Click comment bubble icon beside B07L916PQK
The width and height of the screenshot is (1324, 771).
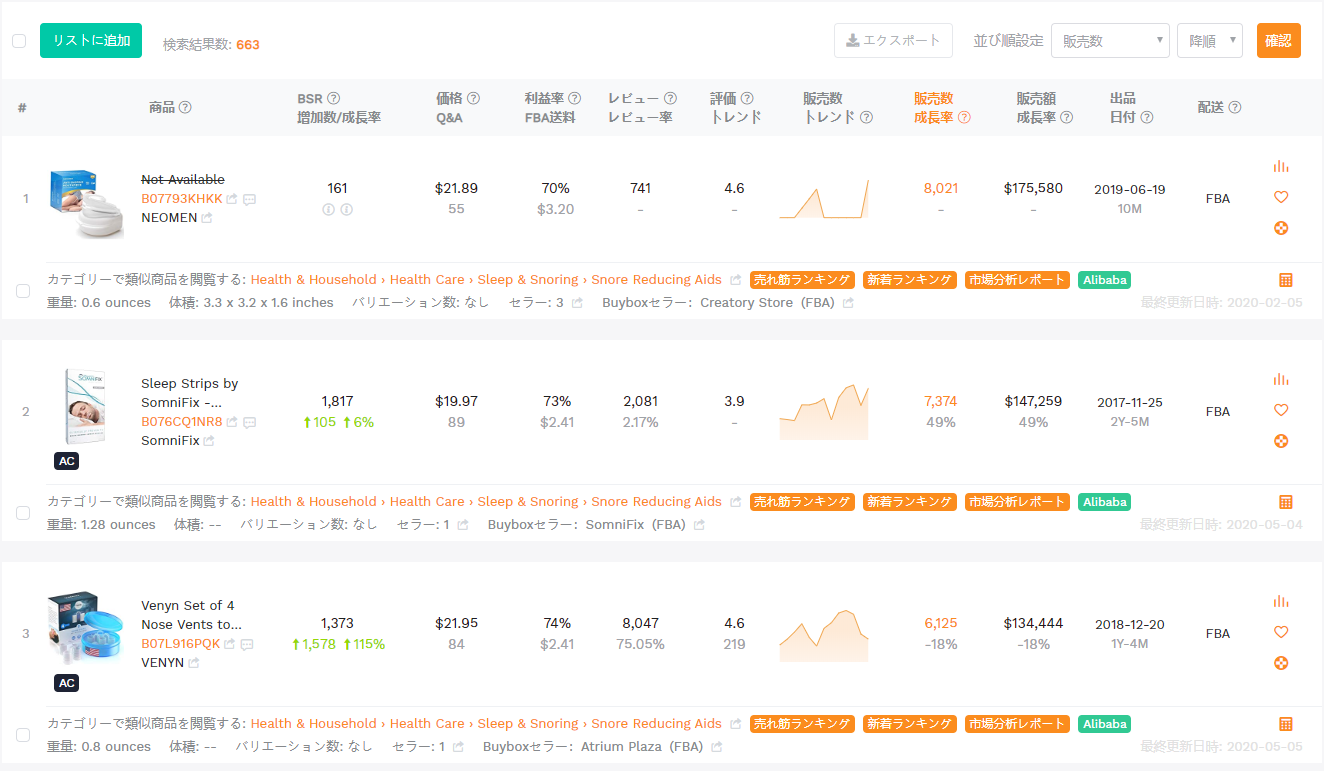coord(247,644)
